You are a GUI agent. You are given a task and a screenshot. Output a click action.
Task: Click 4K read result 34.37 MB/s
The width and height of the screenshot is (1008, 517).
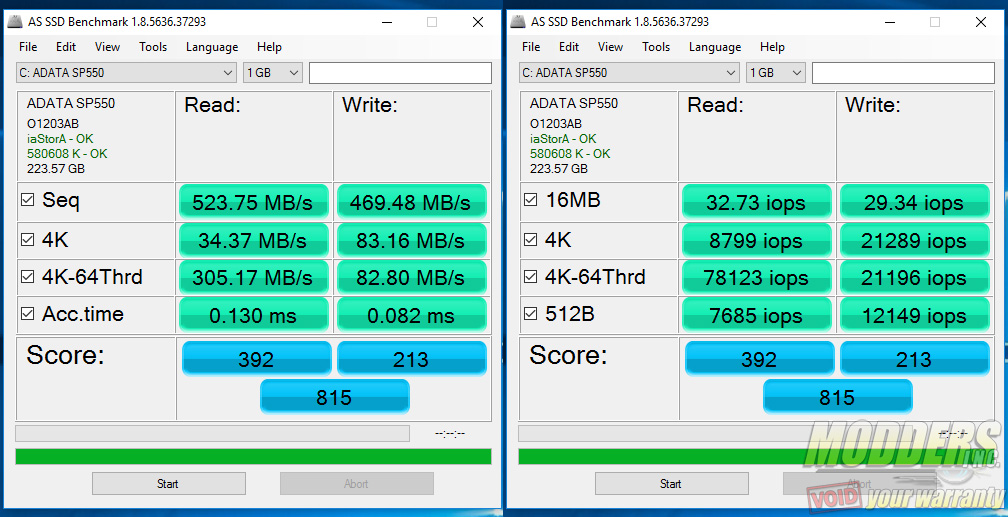[253, 240]
